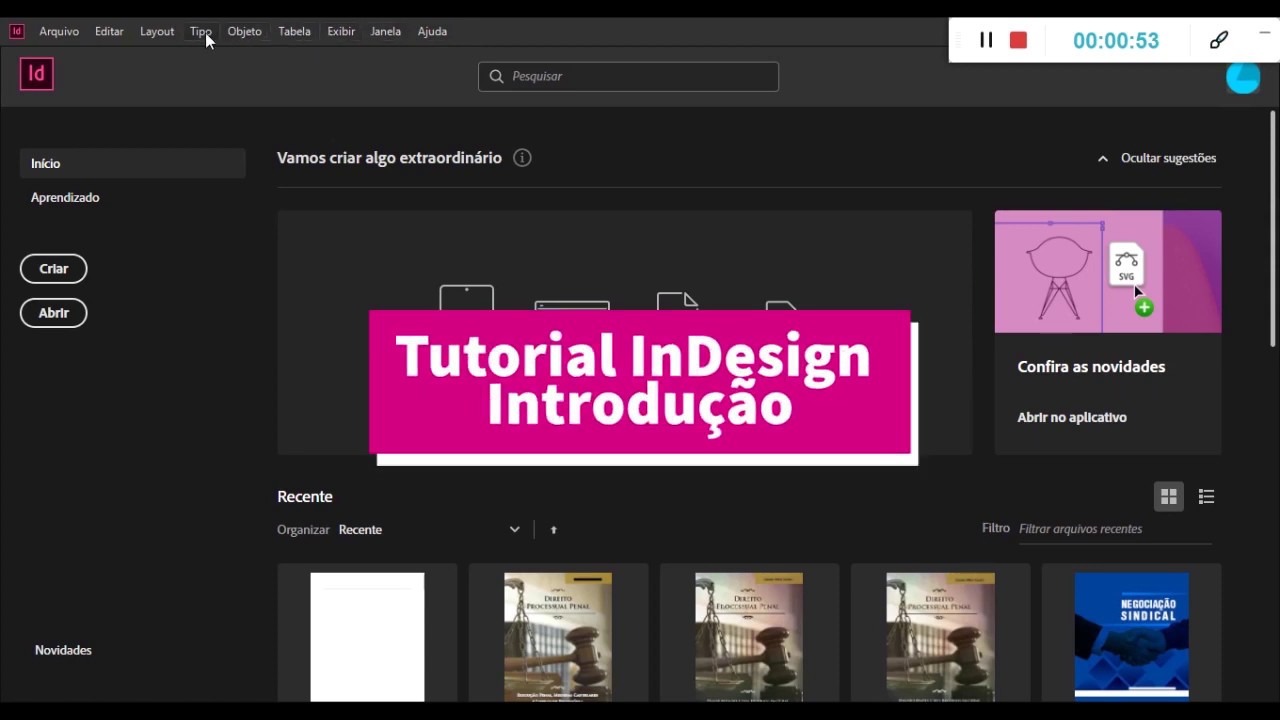Open the blank white document thumbnail
Image resolution: width=1280 pixels, height=720 pixels.
click(x=367, y=637)
